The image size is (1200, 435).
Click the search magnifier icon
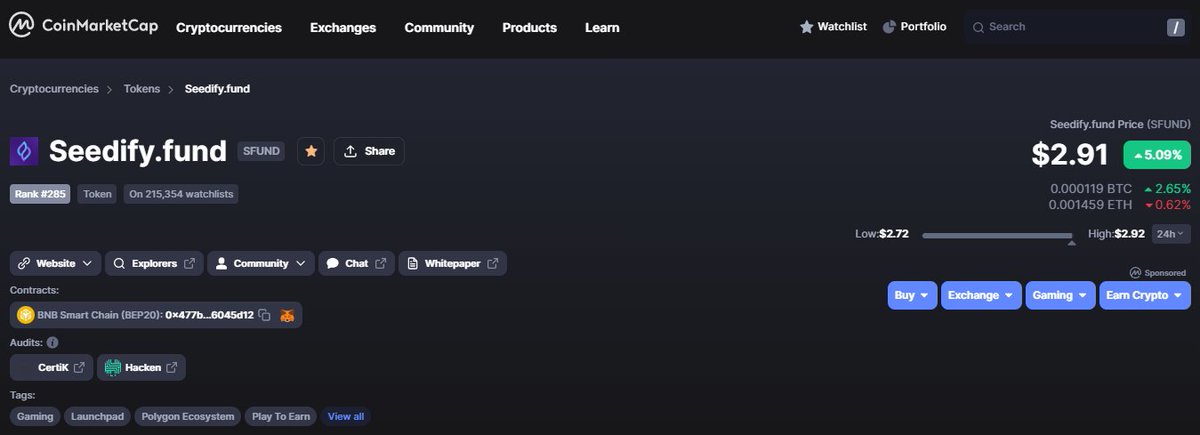tap(979, 28)
